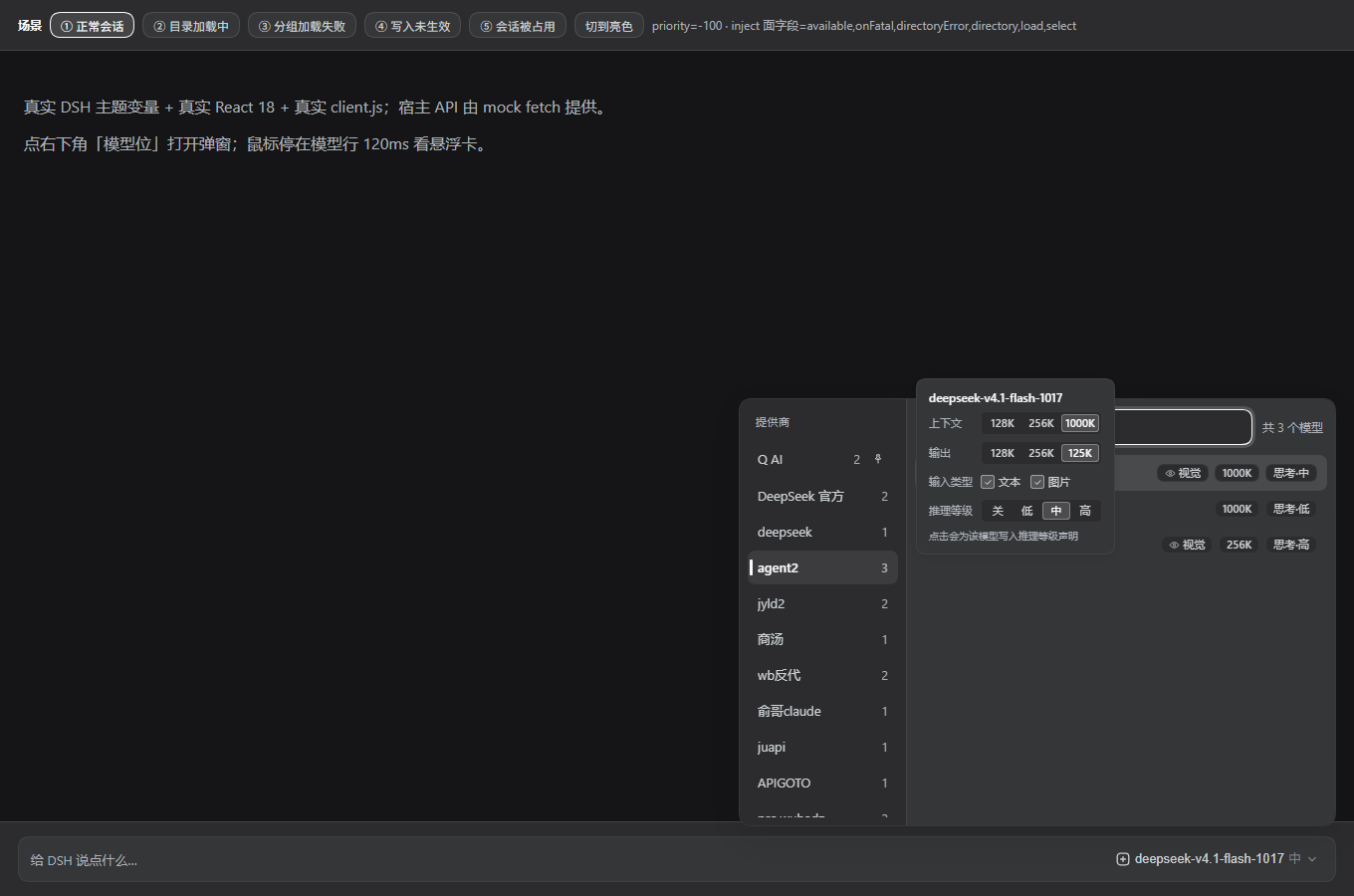Select scenario ⑤ 会话被占用
The width and height of the screenshot is (1354, 896).
tap(518, 25)
